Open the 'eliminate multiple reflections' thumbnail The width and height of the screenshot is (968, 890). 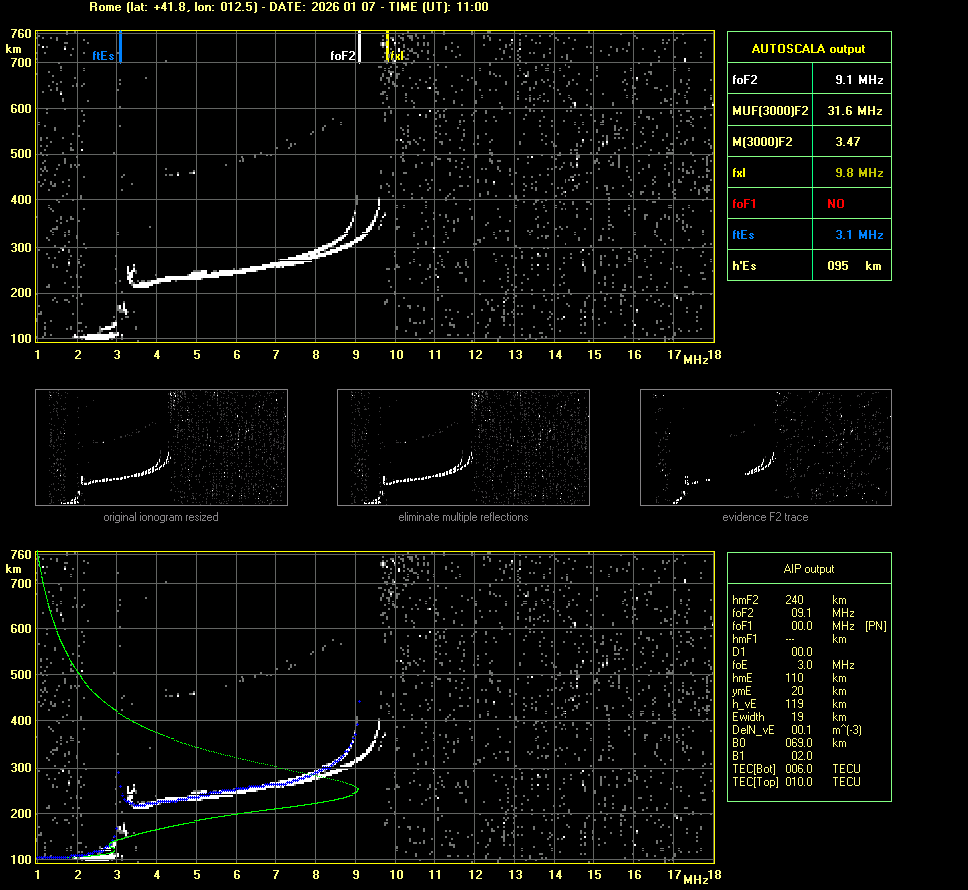point(463,447)
